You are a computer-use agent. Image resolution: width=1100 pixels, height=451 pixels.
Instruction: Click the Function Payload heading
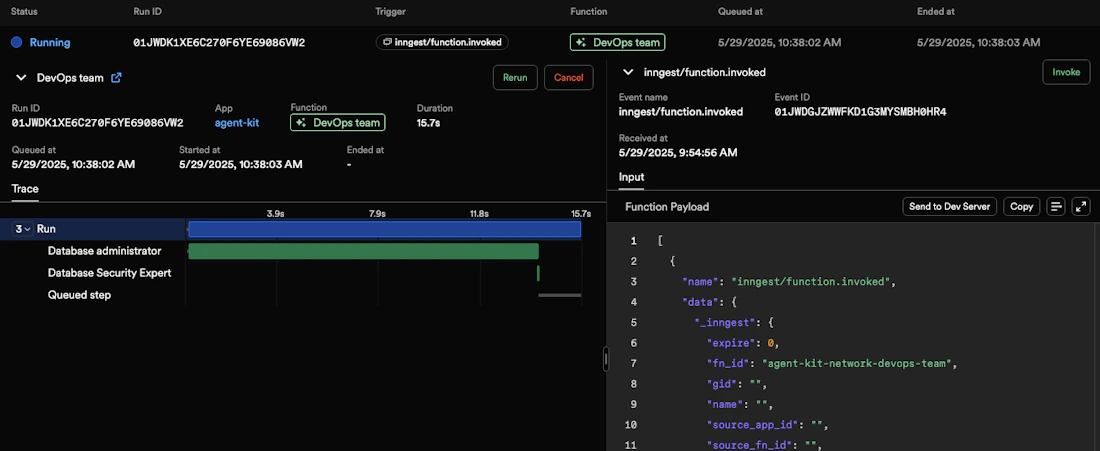666,206
